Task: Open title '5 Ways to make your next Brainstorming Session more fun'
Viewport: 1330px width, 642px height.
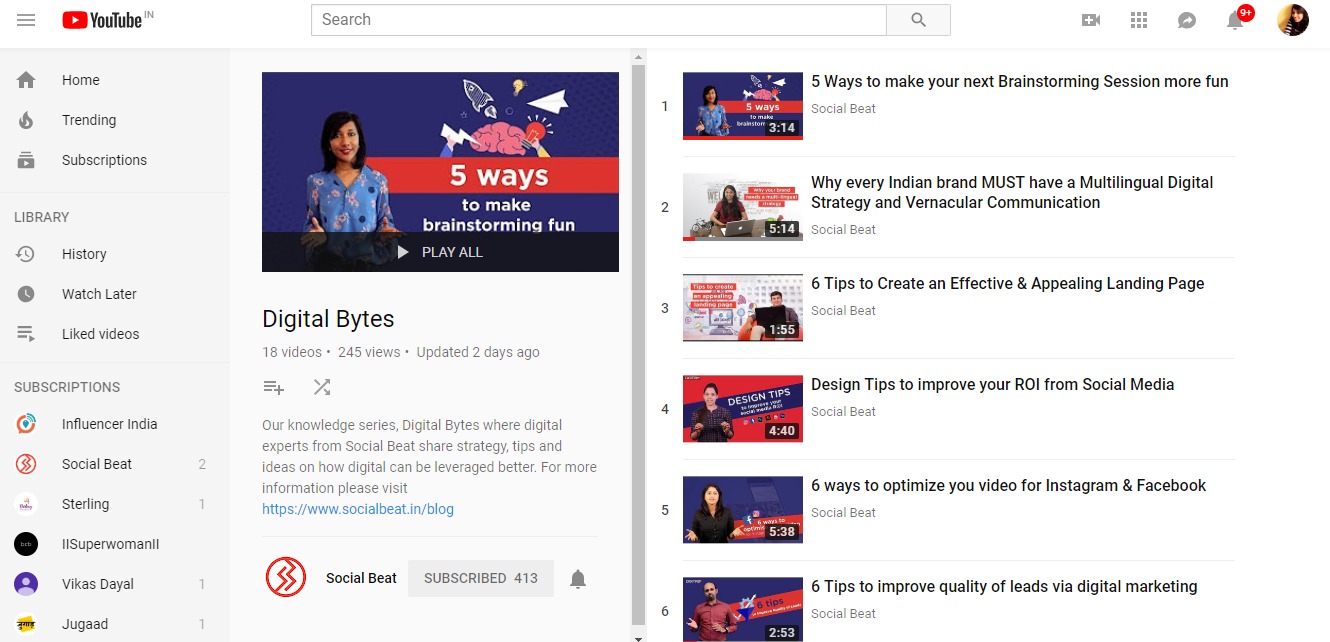Action: pos(1020,82)
